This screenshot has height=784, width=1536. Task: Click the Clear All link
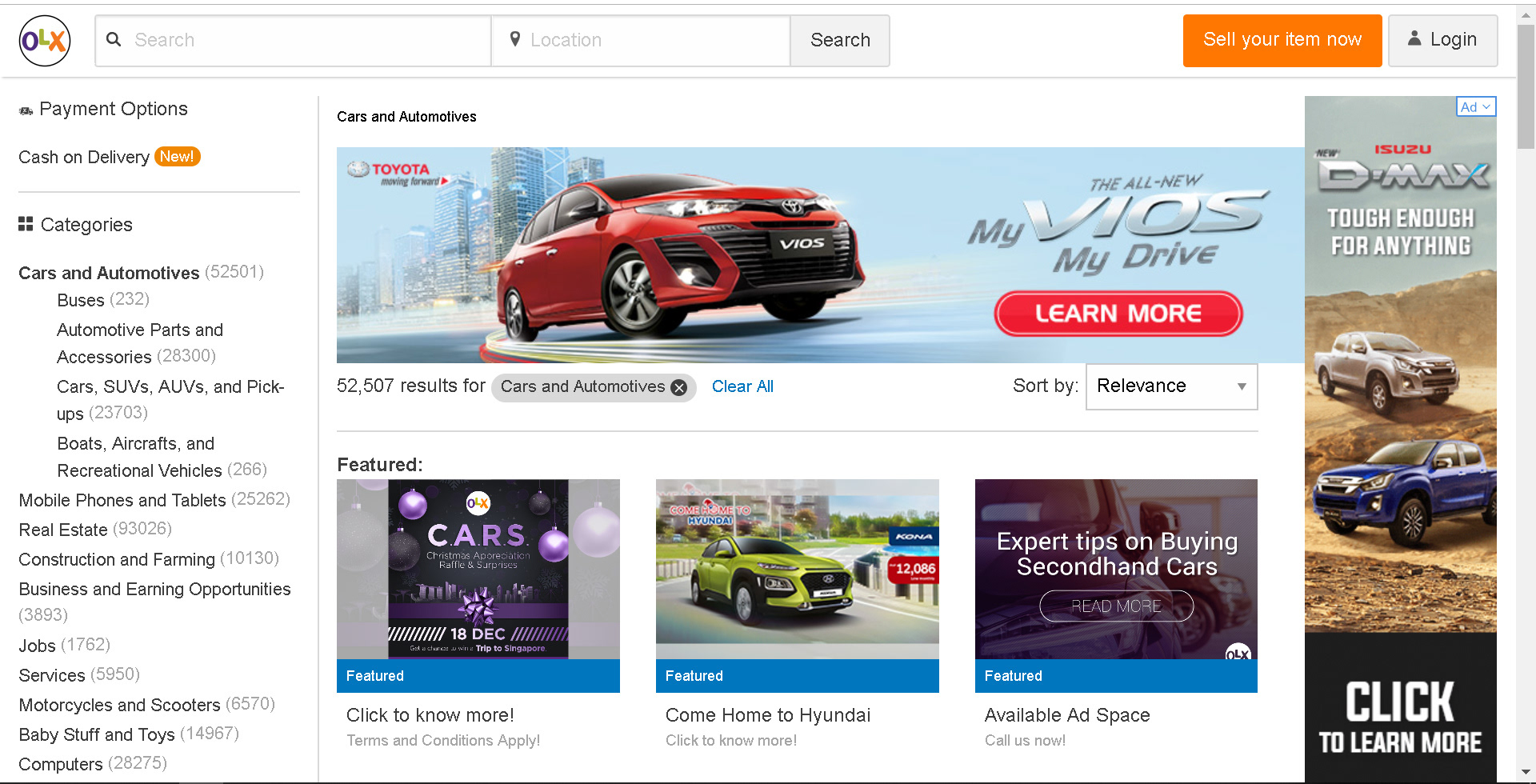(742, 386)
